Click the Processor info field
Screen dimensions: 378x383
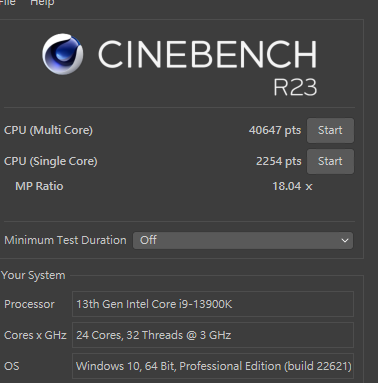click(x=213, y=304)
